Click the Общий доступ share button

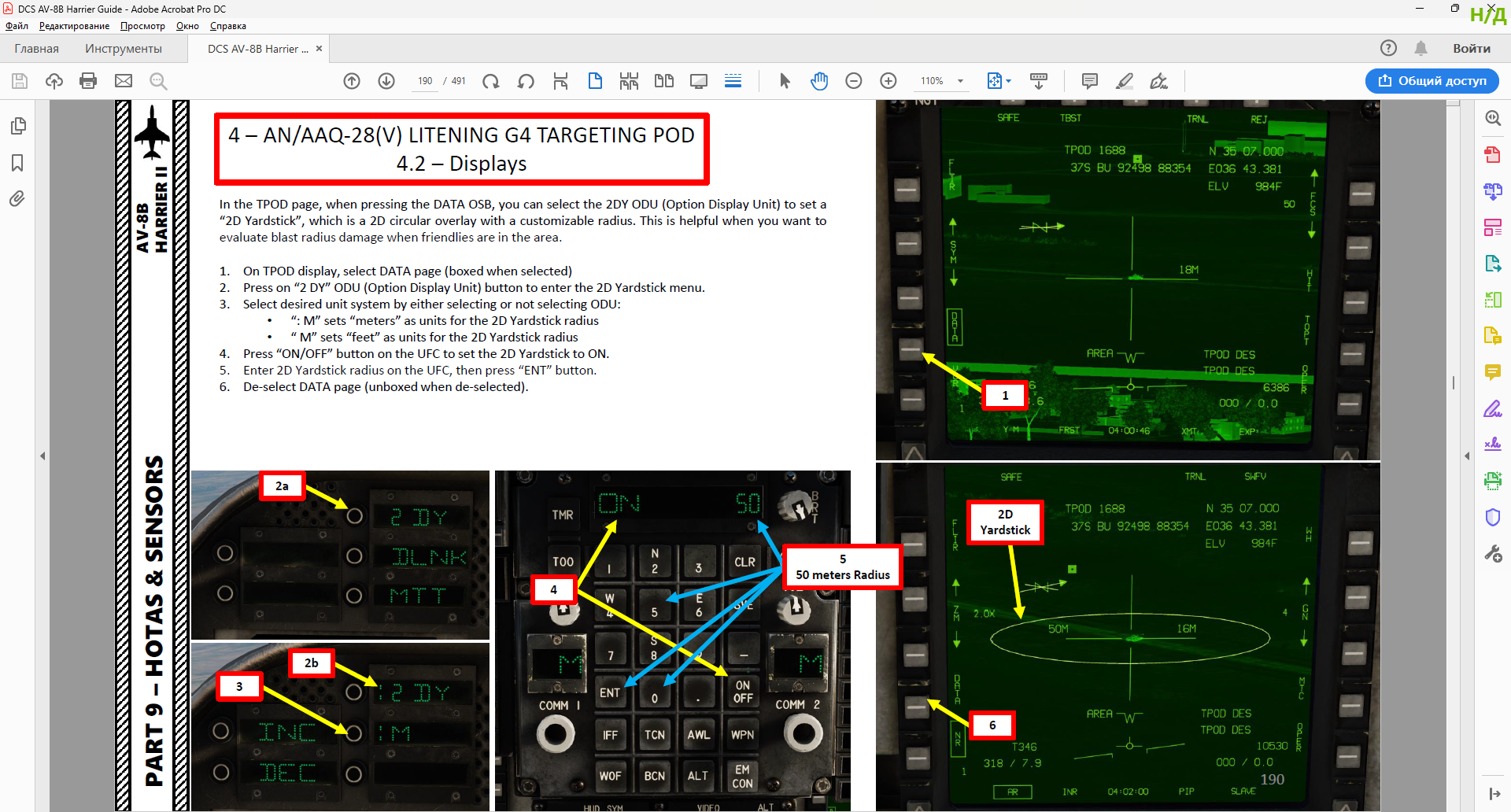(1432, 81)
